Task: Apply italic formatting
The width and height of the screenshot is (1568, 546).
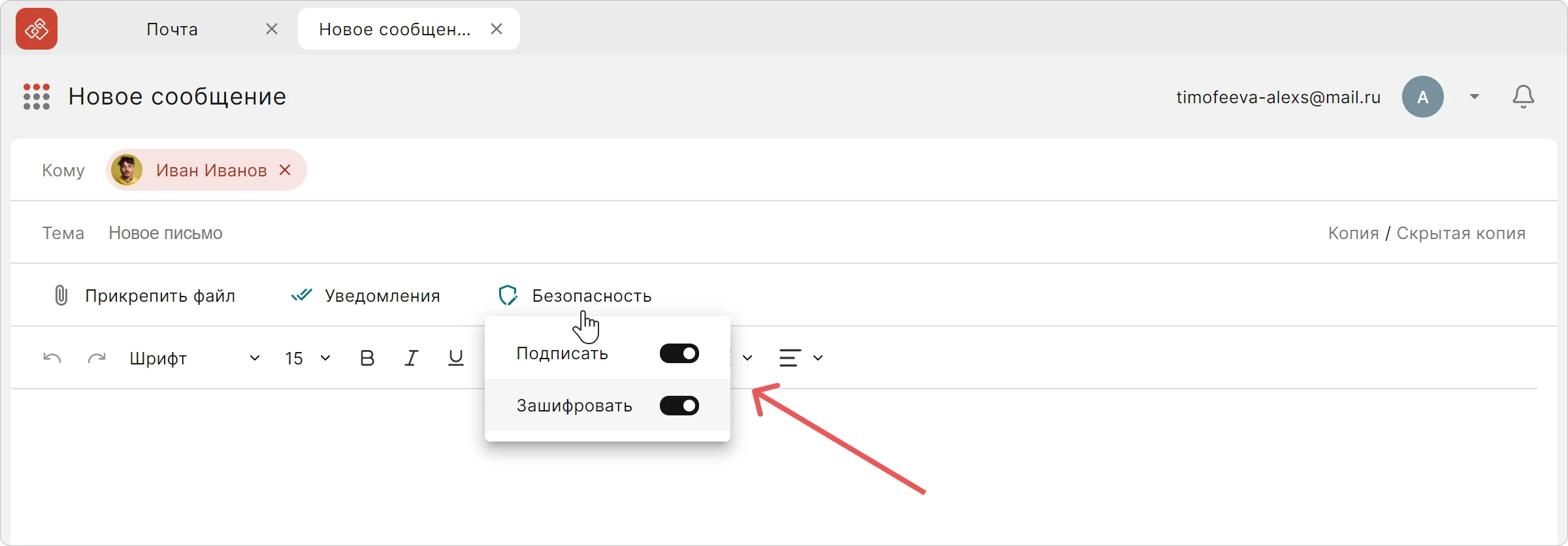Action: click(411, 358)
